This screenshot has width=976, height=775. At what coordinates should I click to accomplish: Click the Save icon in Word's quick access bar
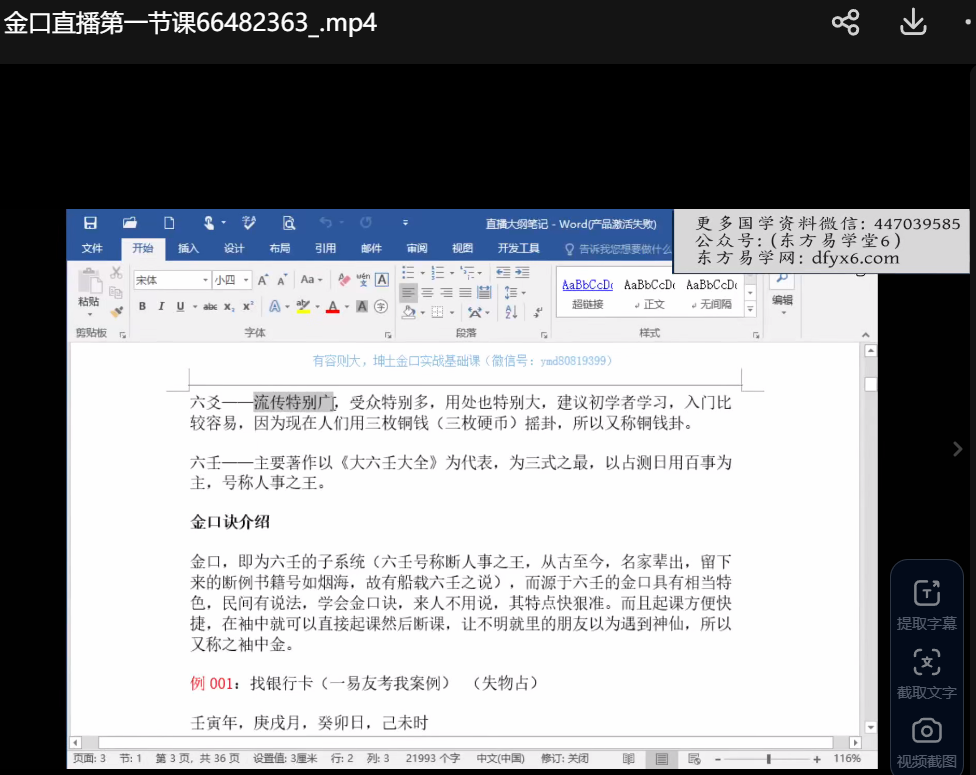(x=91, y=223)
